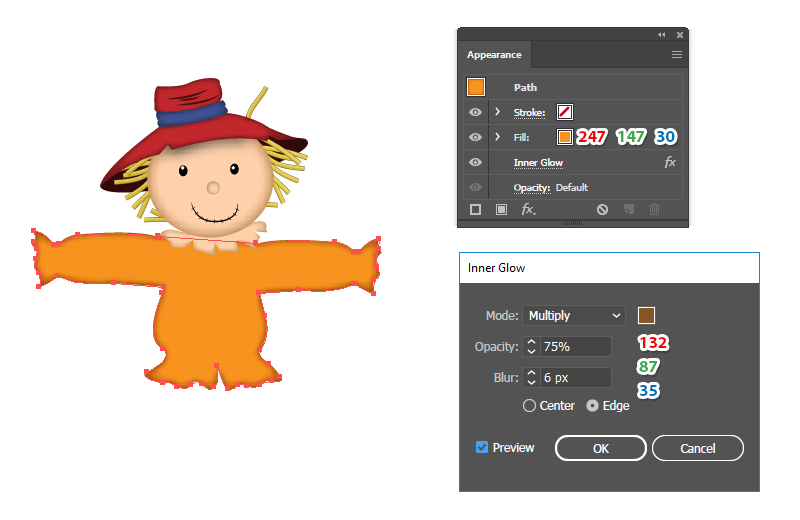Select the Center radio button
Screen dimensions: 800x520
click(529, 406)
